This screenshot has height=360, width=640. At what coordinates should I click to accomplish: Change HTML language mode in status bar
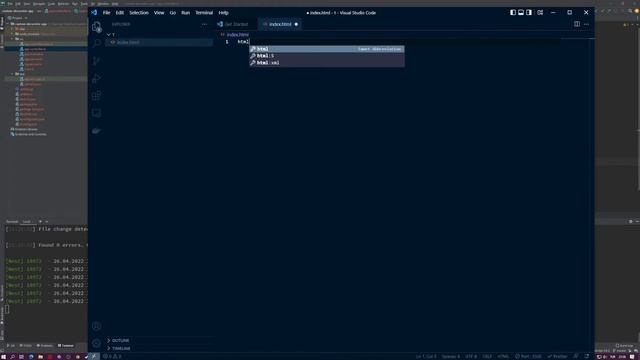(503, 356)
